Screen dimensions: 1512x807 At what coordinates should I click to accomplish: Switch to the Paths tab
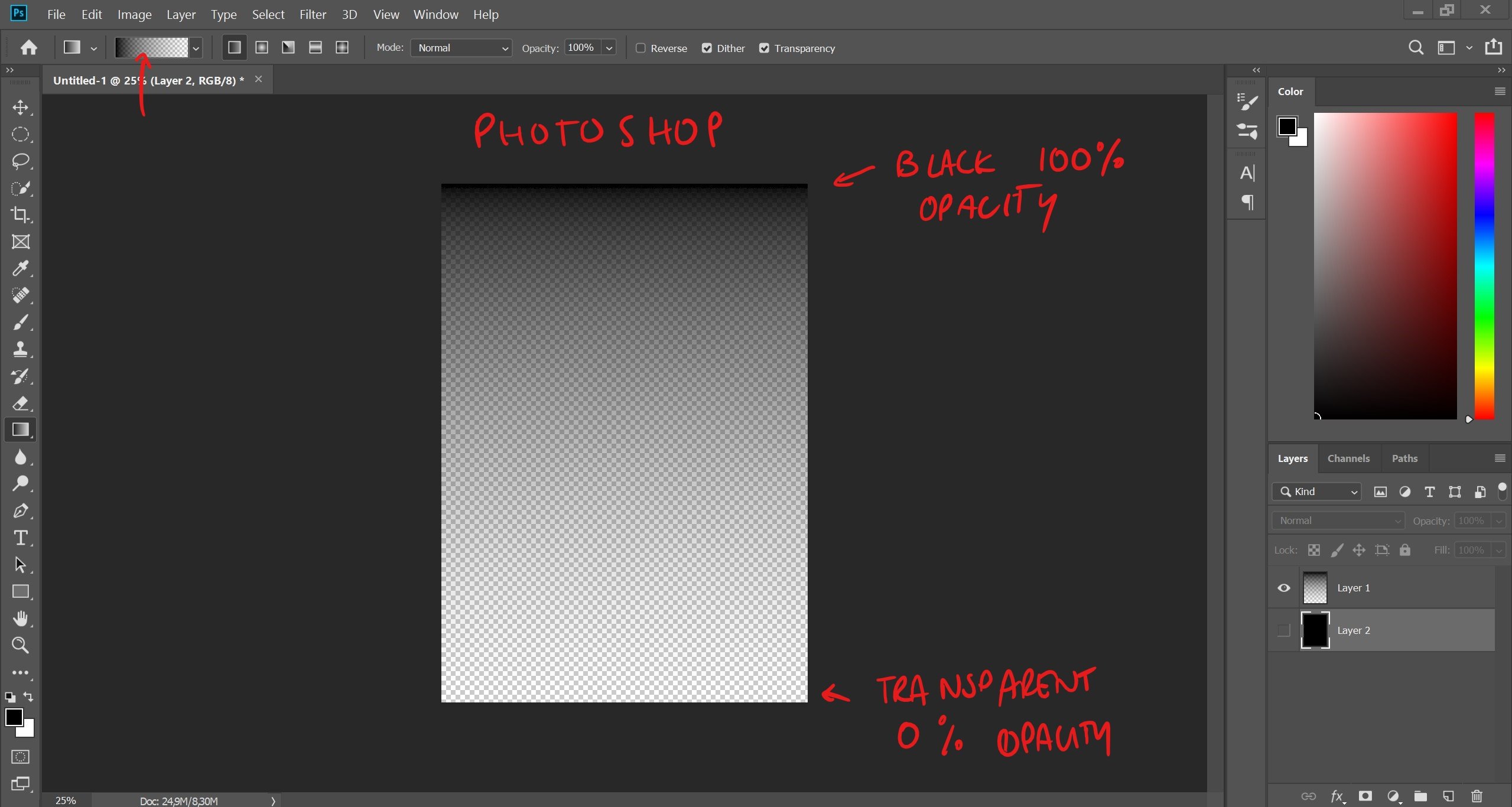coord(1404,458)
